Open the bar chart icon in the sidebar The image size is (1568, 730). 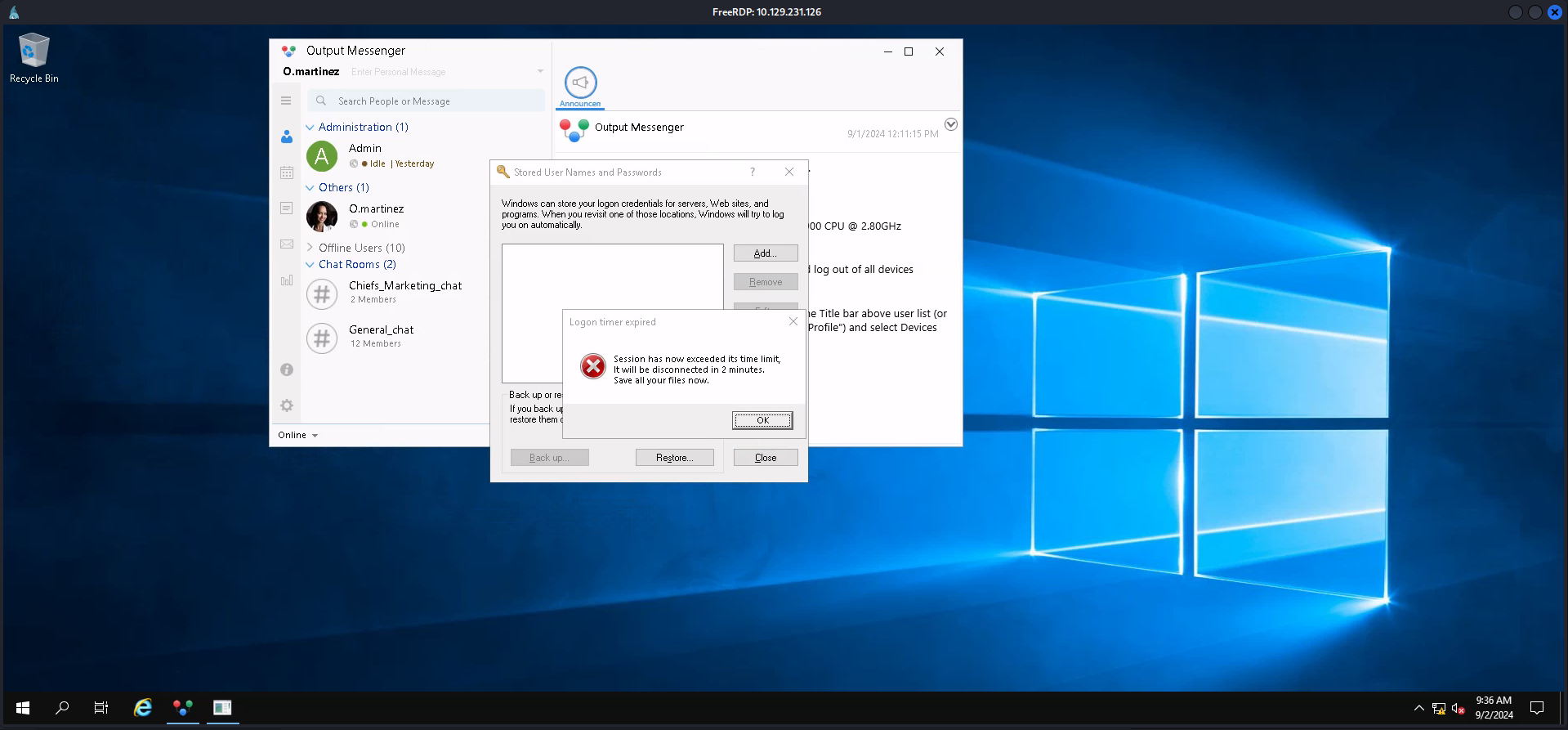[x=287, y=280]
